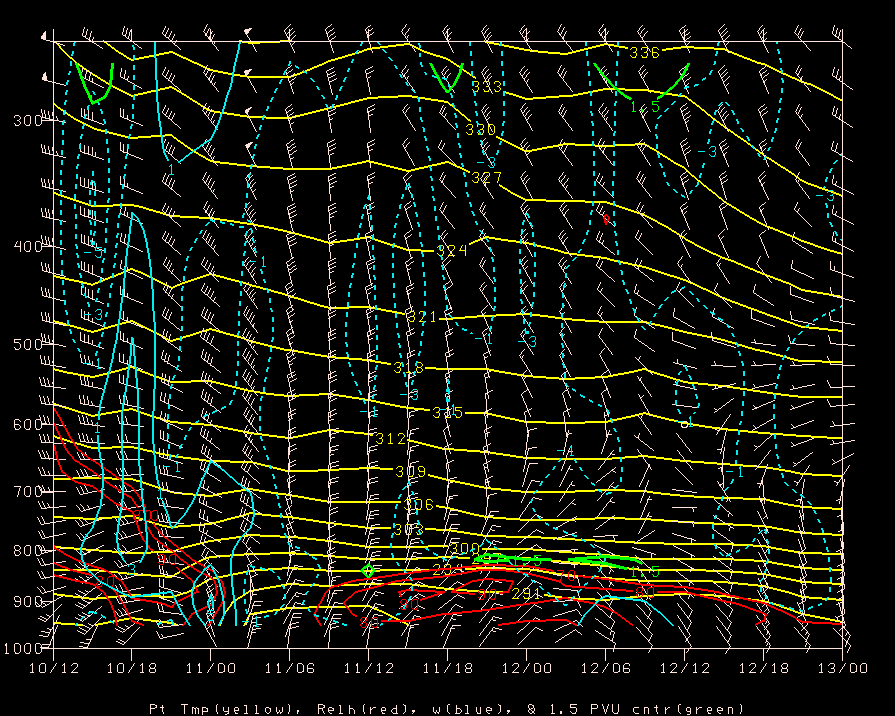Viewport: 895px width, 716px height.
Task: Click the 10/18 tick label on time axis
Action: 131,667
